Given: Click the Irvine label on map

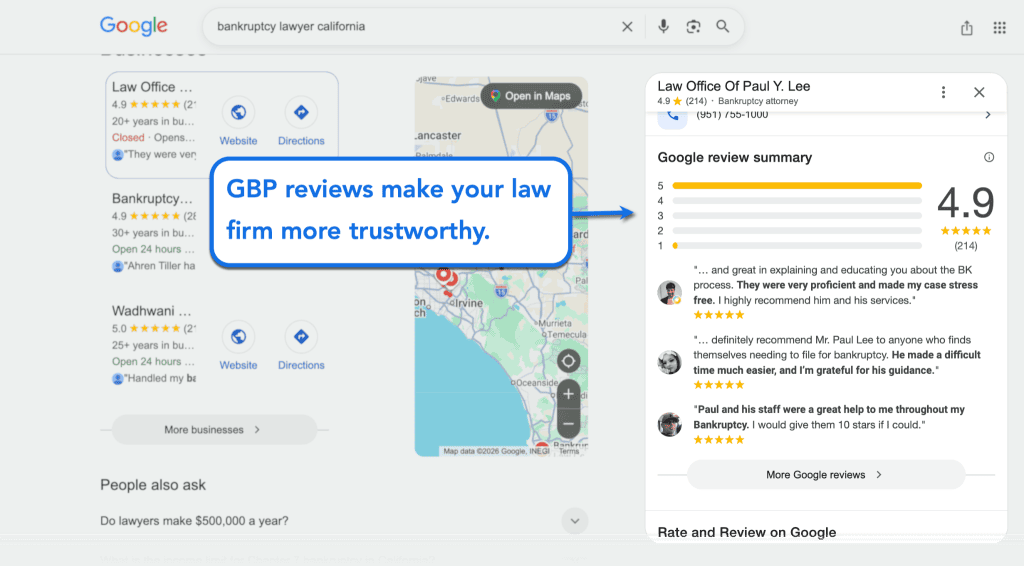Looking at the screenshot, I should tap(469, 304).
